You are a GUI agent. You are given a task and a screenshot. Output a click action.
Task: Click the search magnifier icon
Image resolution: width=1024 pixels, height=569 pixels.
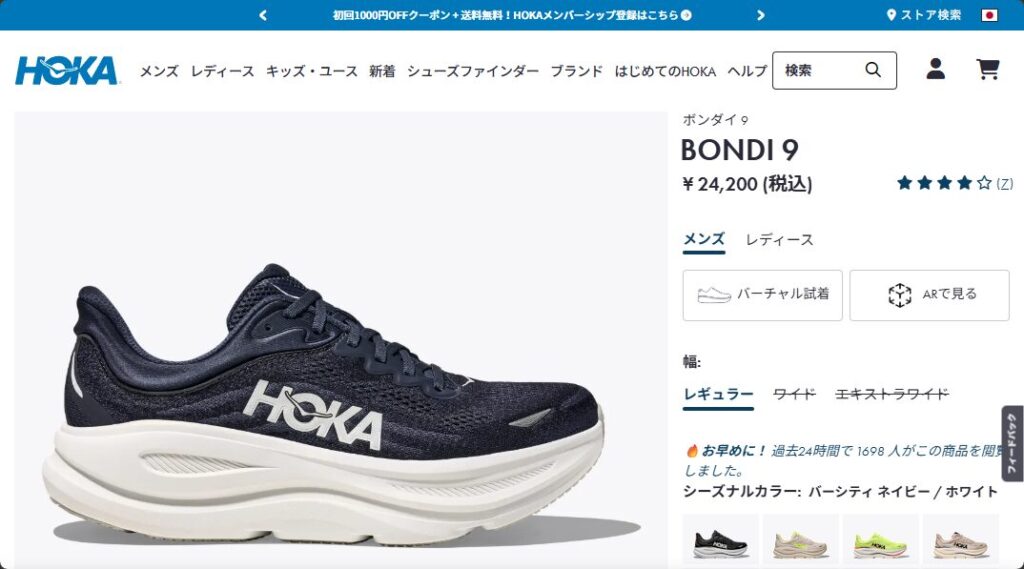[873, 69]
